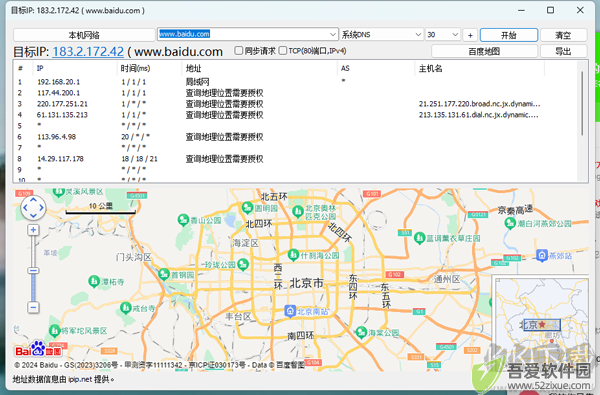The width and height of the screenshot is (600, 395).
Task: Click the map zoom-out minus button
Action: [x=33, y=307]
